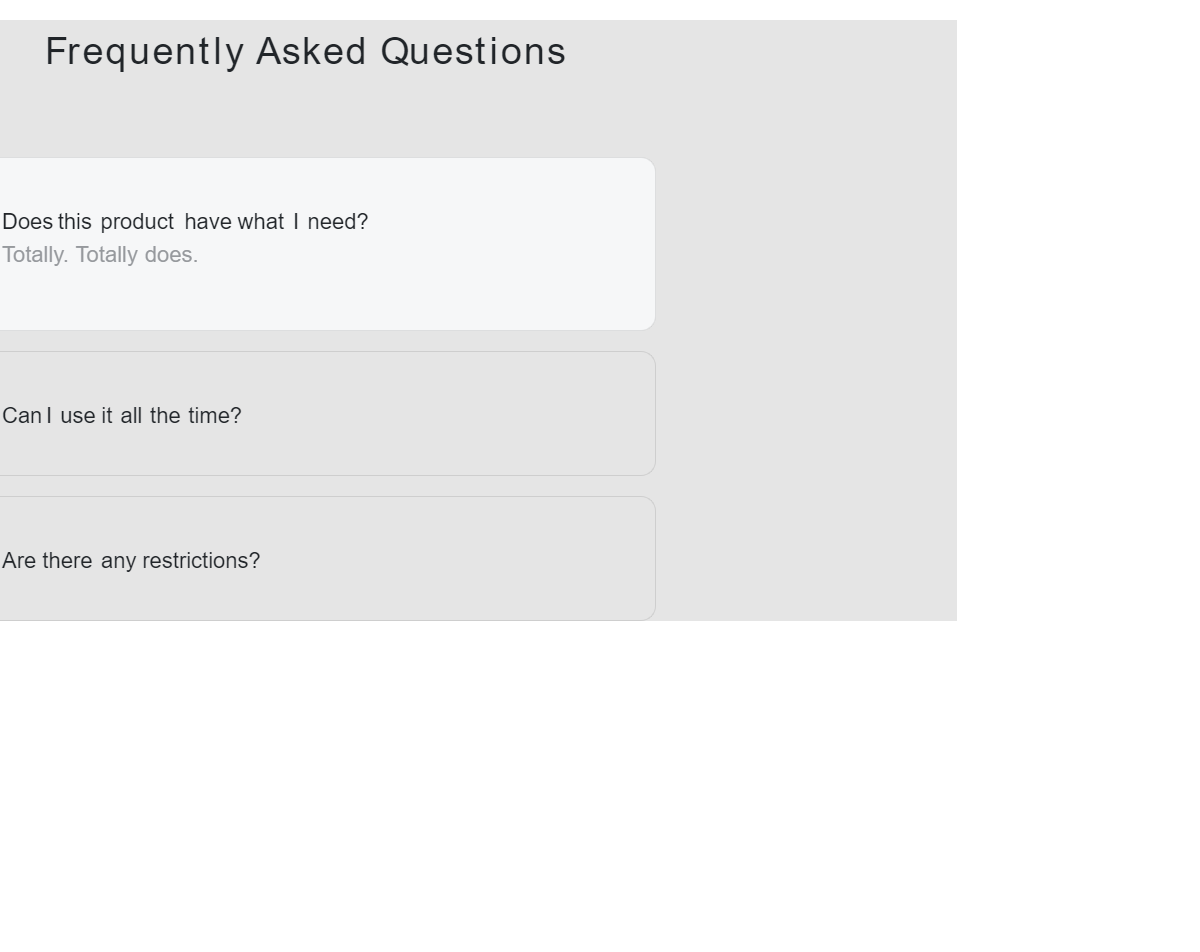The width and height of the screenshot is (1200, 952).
Task: Click "need?" at the end of the first question
Action: click(338, 222)
